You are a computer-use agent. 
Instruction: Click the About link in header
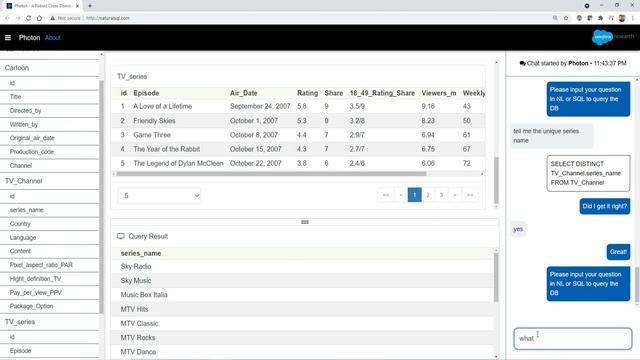53,38
